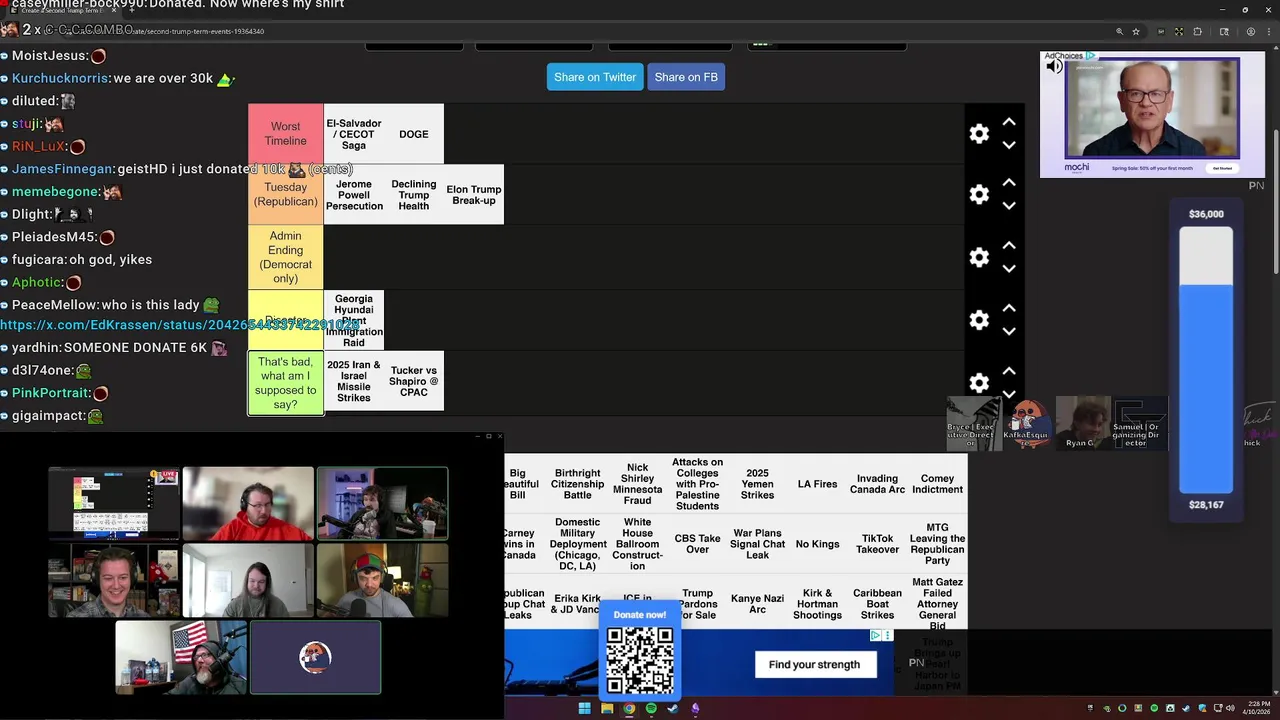Open settings gear for "That's bad" row
The height and width of the screenshot is (720, 1280).
click(979, 383)
